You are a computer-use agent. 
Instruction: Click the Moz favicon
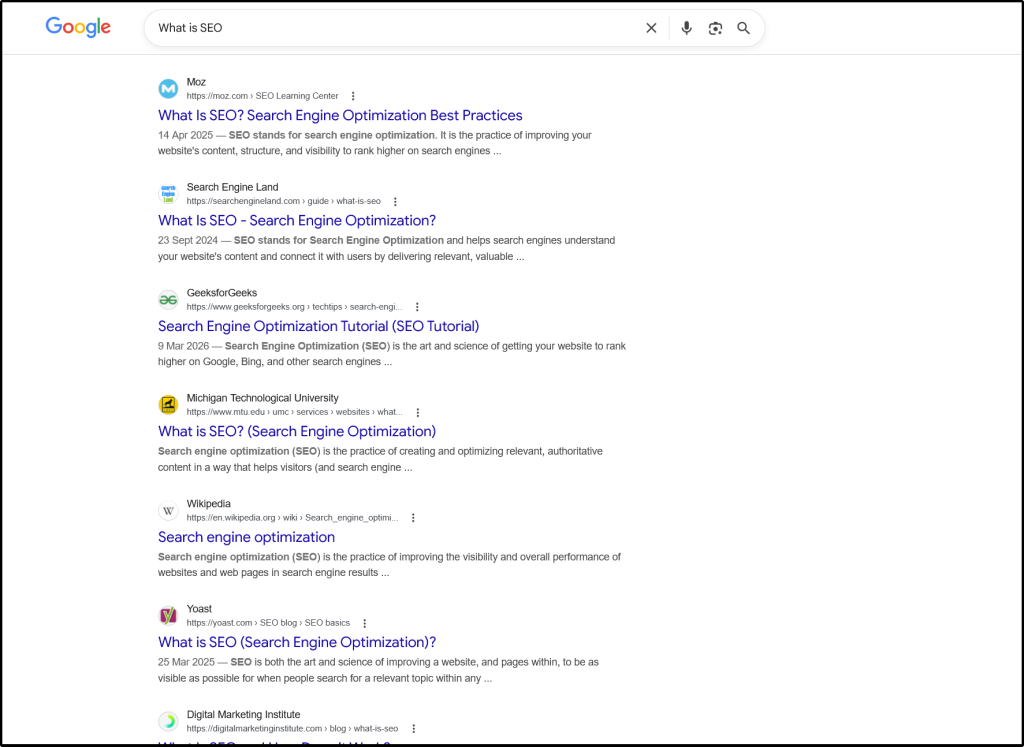168,88
